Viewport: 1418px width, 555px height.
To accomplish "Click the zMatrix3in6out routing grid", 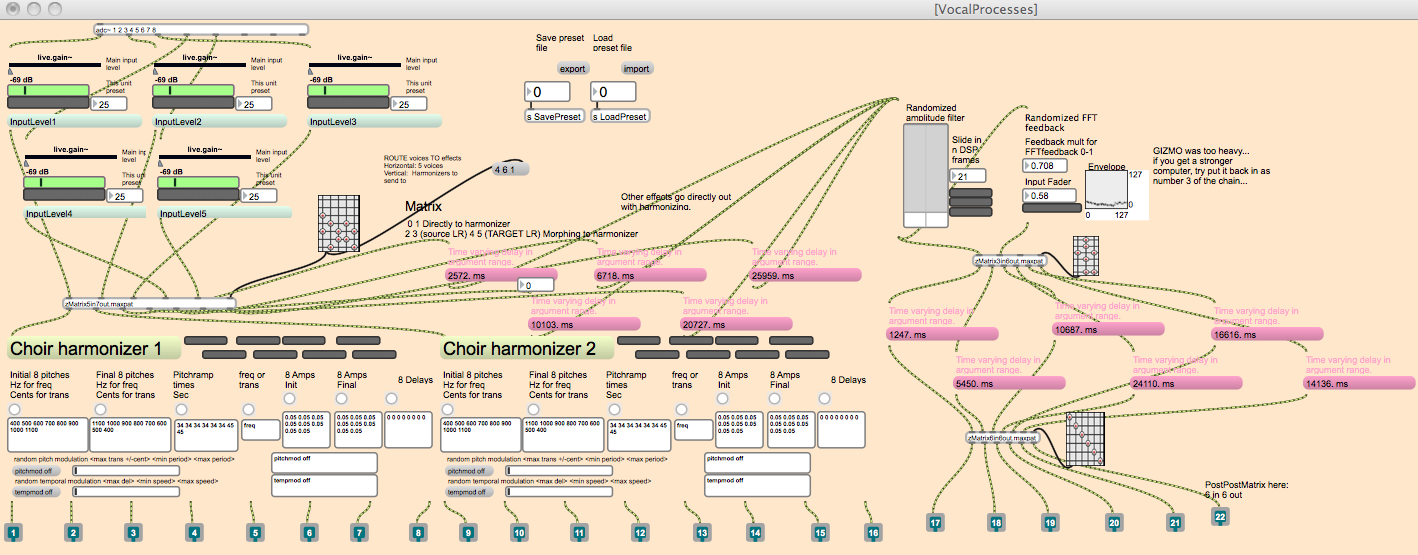I will tap(1087, 255).
